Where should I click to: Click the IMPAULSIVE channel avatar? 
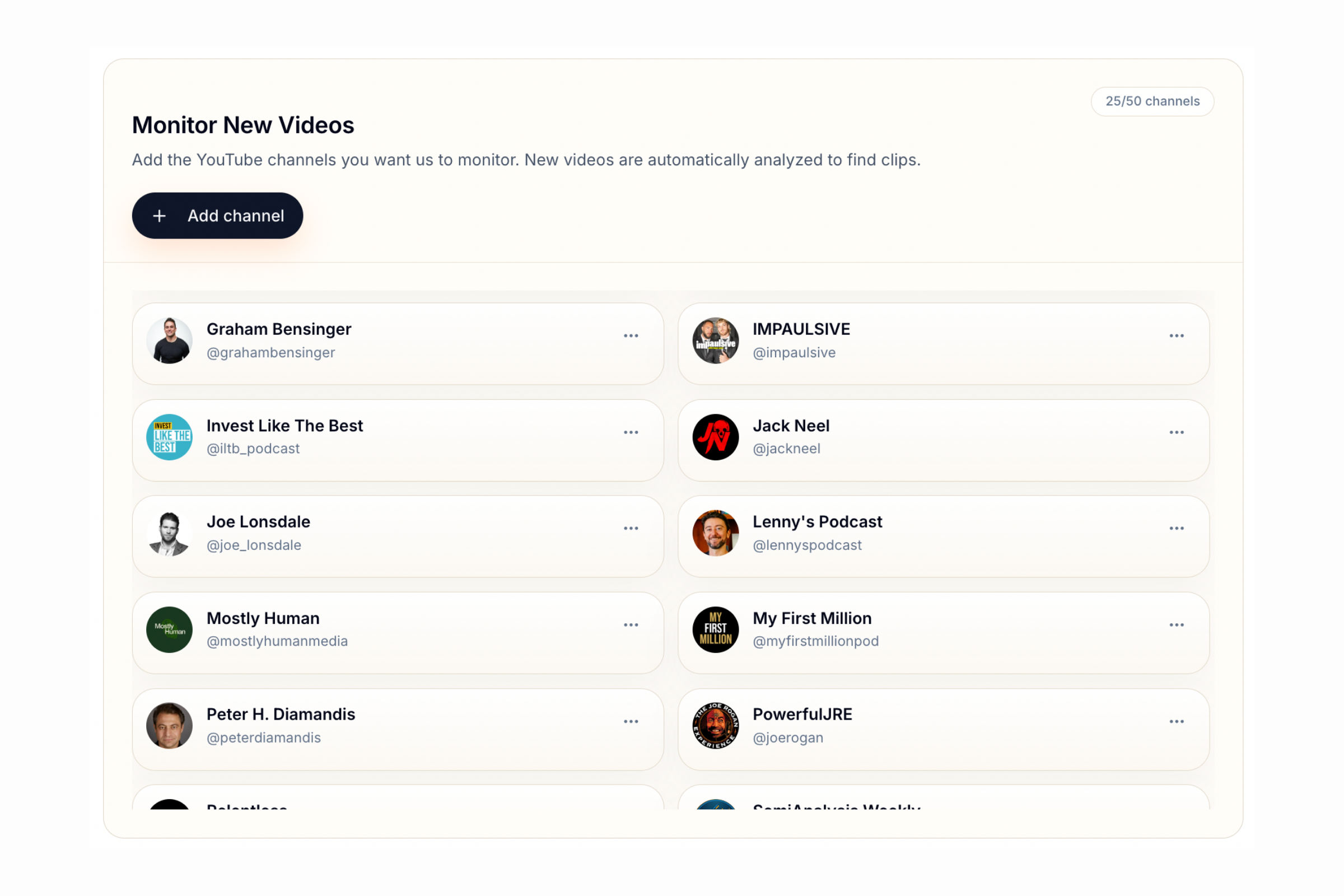point(716,340)
